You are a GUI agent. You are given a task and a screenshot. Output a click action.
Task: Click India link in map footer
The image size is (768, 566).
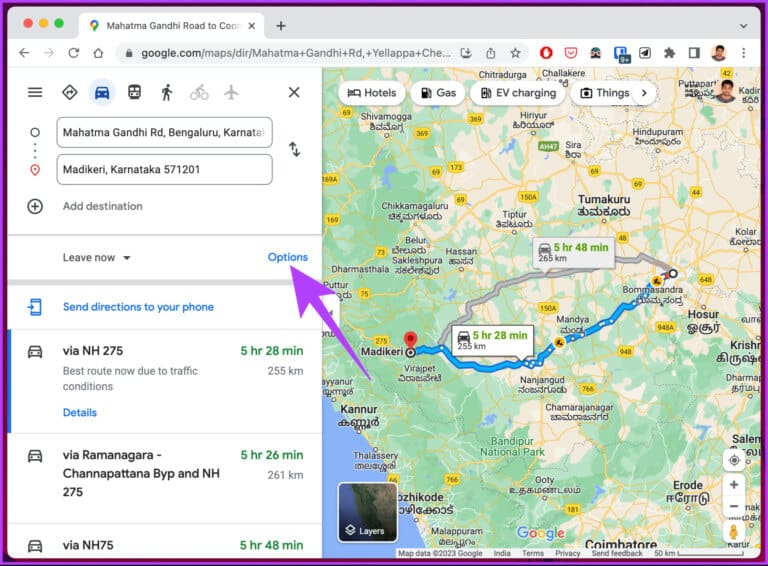(x=502, y=553)
